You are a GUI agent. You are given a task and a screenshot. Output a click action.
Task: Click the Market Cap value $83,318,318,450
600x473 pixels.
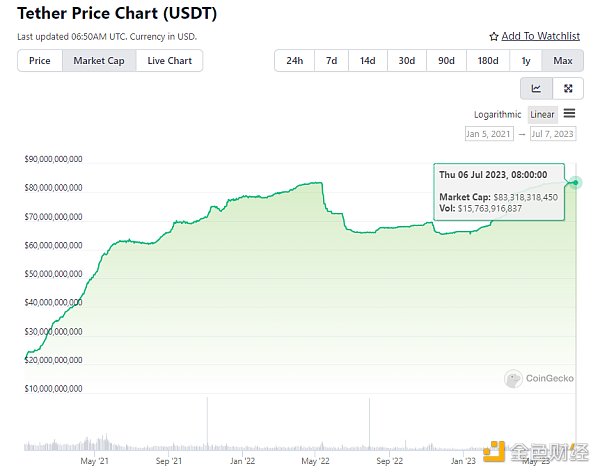(525, 197)
